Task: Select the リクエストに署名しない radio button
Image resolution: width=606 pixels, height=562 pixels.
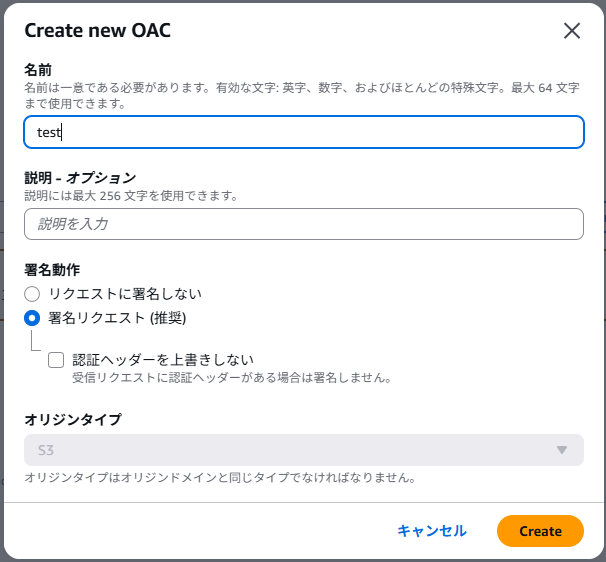Action: pos(32,294)
